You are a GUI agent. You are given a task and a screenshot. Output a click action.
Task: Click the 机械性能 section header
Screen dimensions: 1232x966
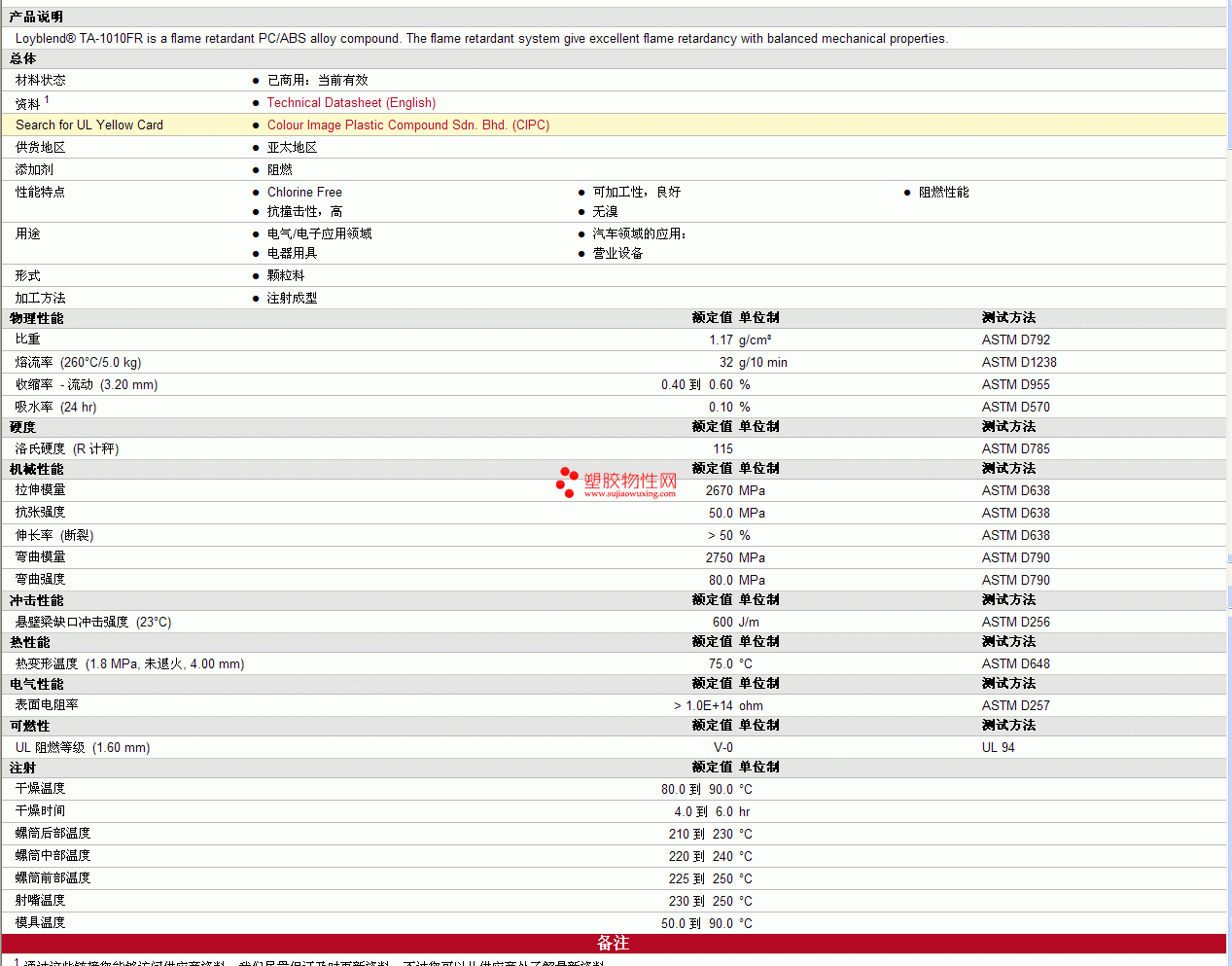(x=36, y=469)
